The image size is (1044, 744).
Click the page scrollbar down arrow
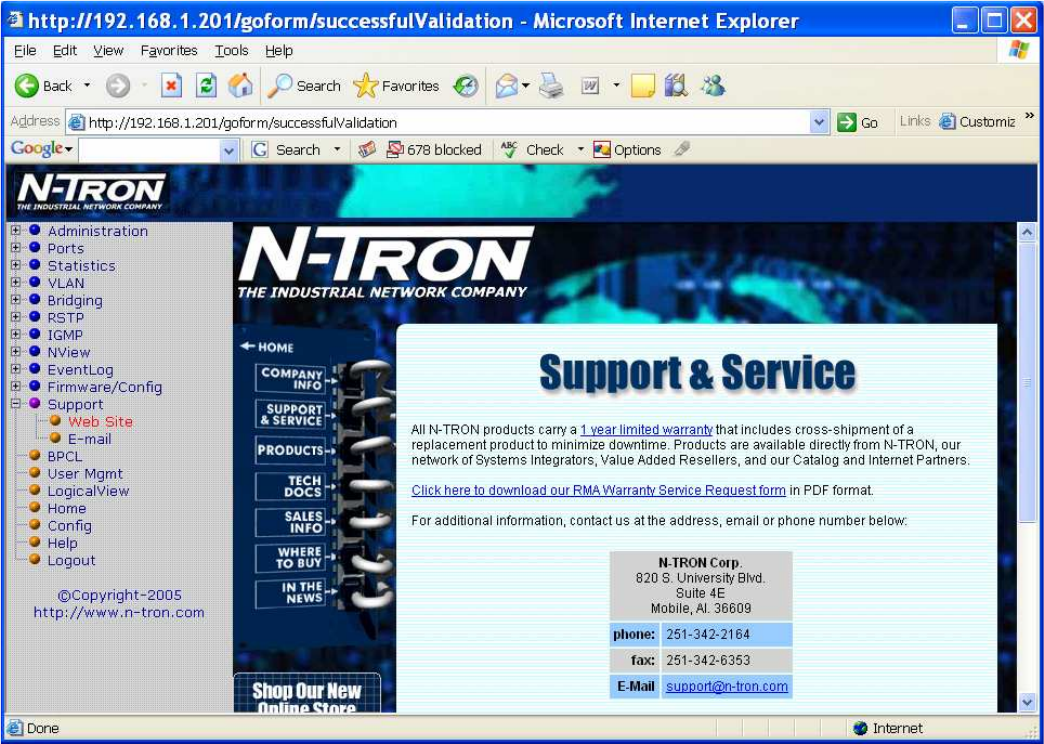(x=1027, y=702)
